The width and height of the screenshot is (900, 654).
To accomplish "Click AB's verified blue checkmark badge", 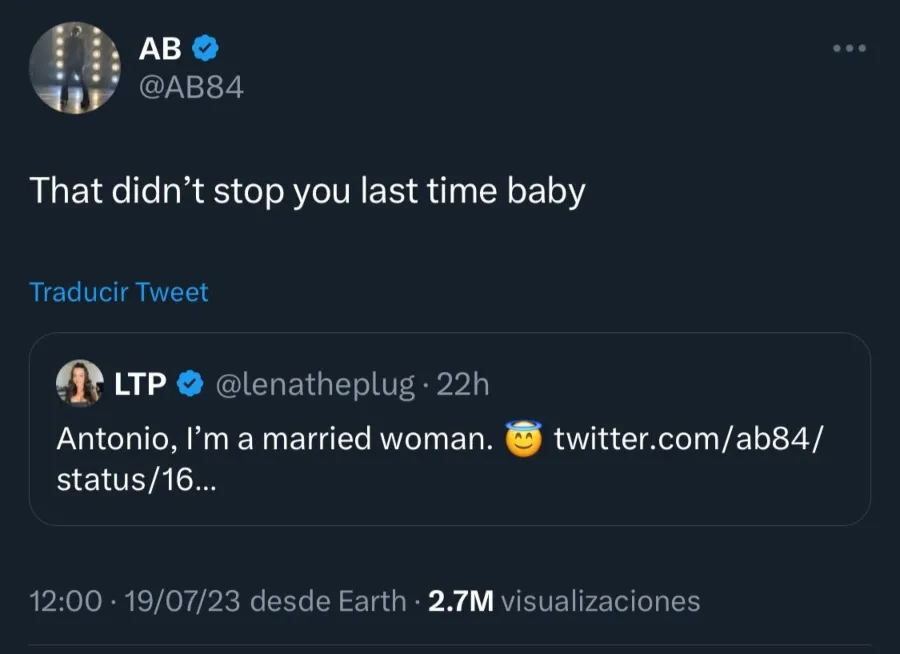I will [205, 45].
